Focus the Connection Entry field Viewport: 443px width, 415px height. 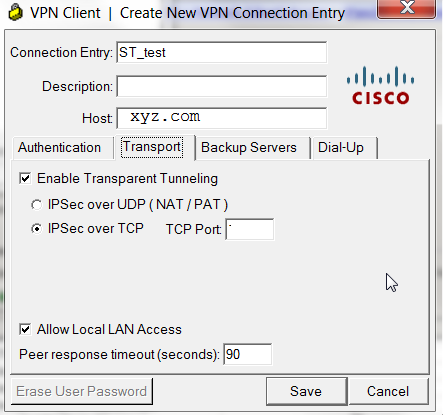(222, 52)
